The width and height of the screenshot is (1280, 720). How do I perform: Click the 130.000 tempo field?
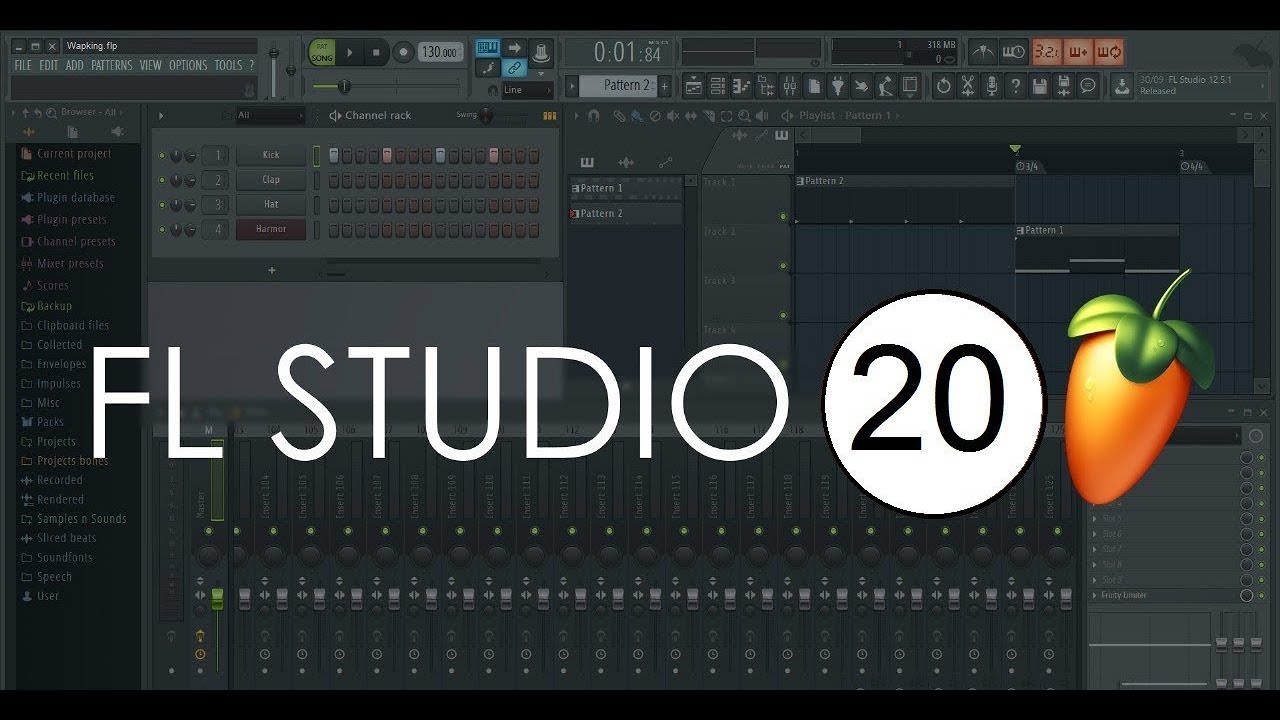coord(442,52)
